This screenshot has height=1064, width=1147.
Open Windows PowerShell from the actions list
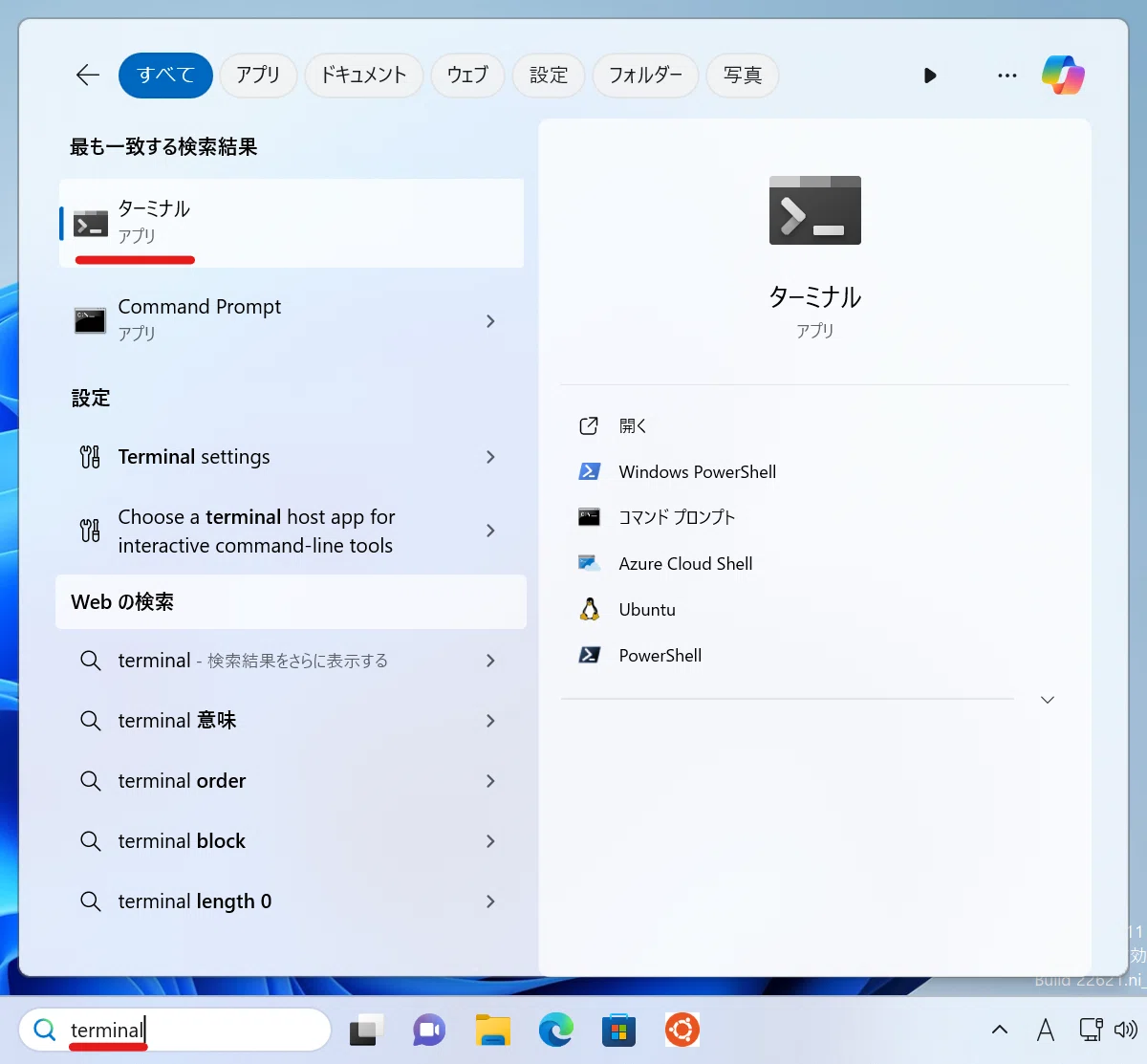[697, 472]
